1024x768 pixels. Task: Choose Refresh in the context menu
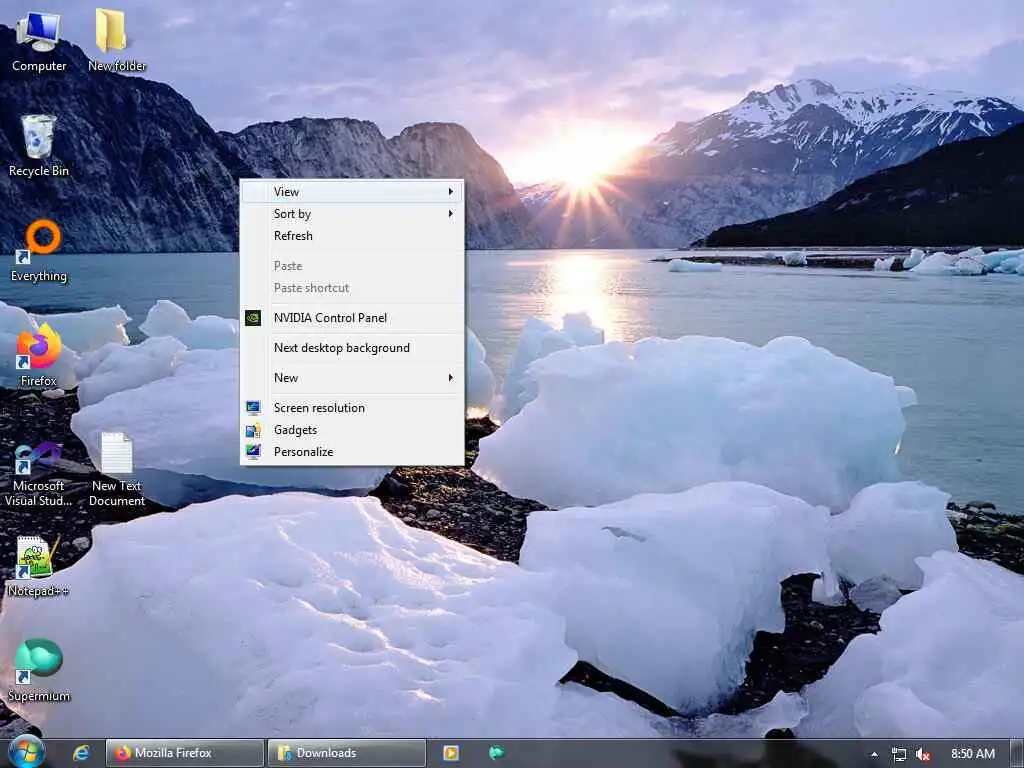[352, 236]
